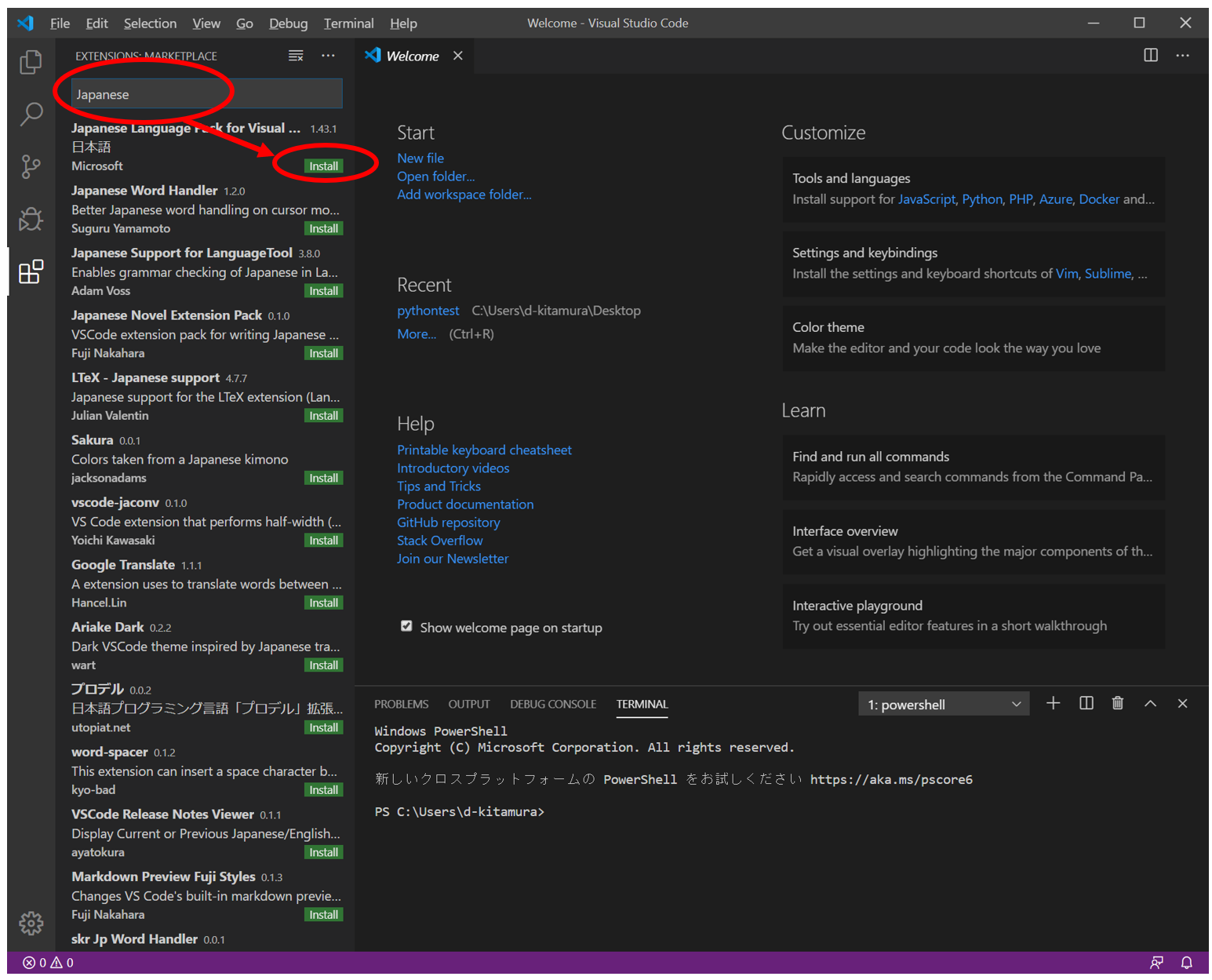This screenshot has width=1212, height=980.
Task: Click the Open folder... link
Action: click(x=435, y=176)
